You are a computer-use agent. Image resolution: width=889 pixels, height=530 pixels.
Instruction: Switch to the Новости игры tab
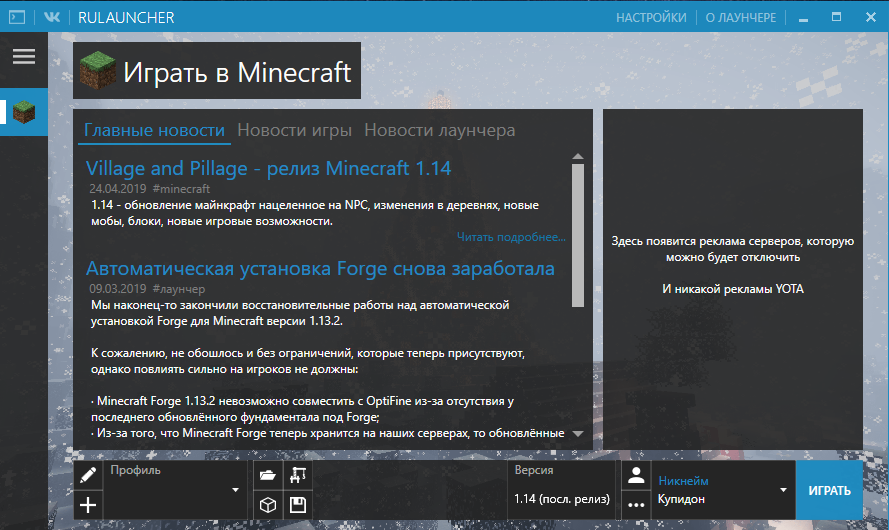pos(294,130)
